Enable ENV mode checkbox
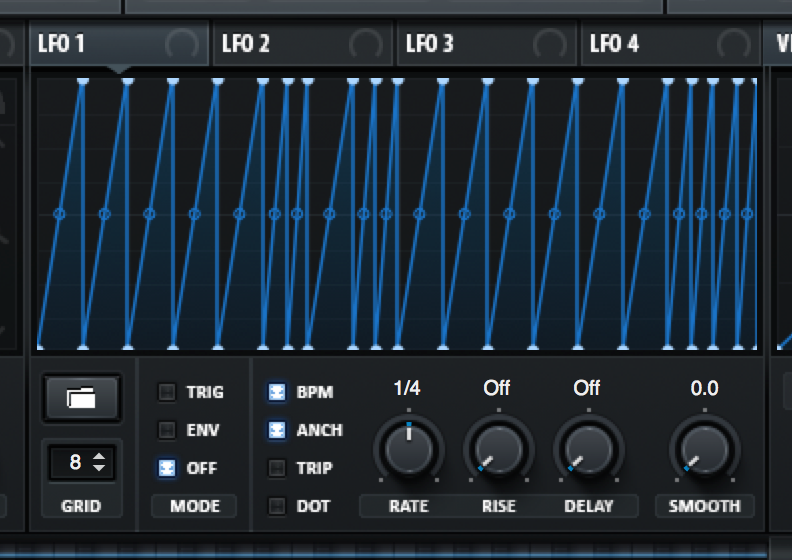This screenshot has width=792, height=560. (167, 430)
